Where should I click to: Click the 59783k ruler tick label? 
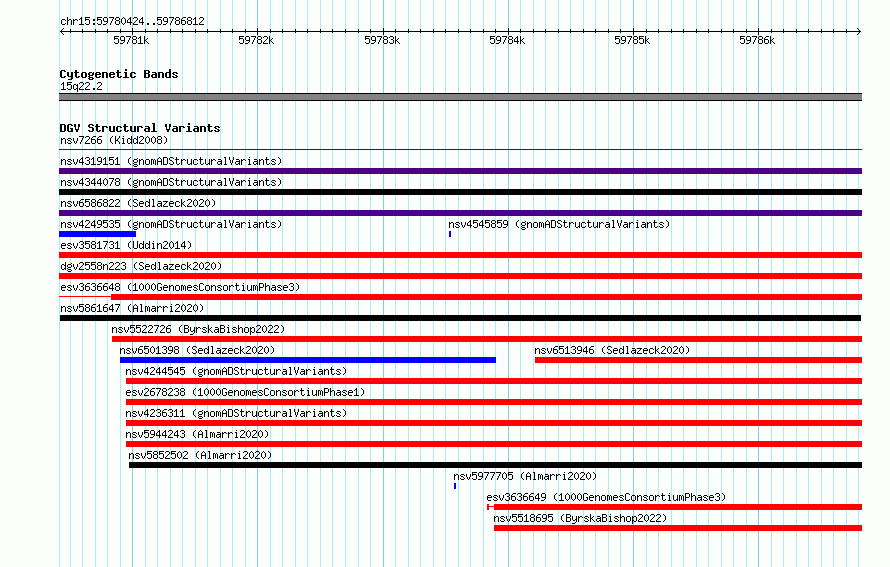[x=382, y=40]
